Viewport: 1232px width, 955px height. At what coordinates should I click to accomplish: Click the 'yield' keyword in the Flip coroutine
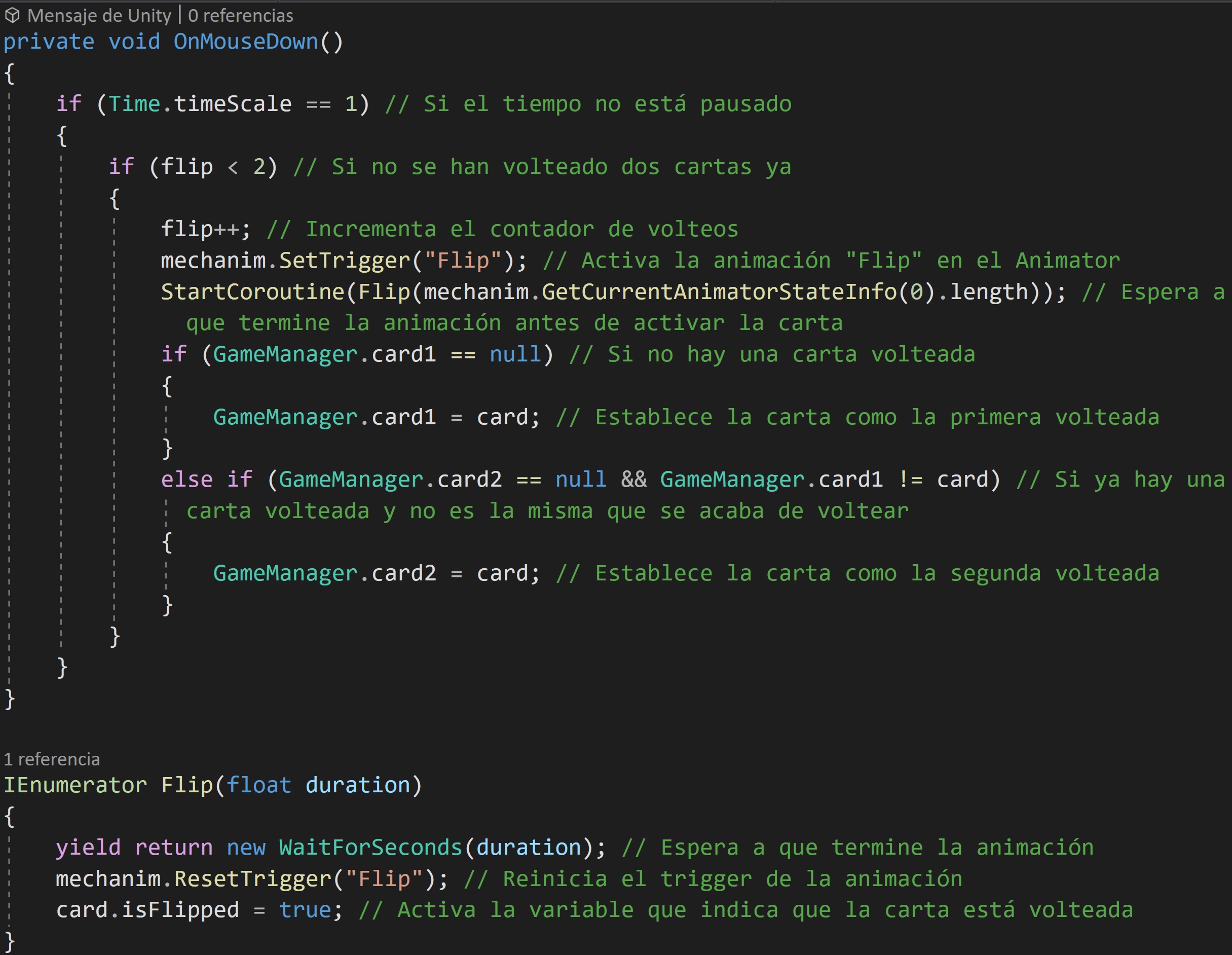(x=88, y=847)
